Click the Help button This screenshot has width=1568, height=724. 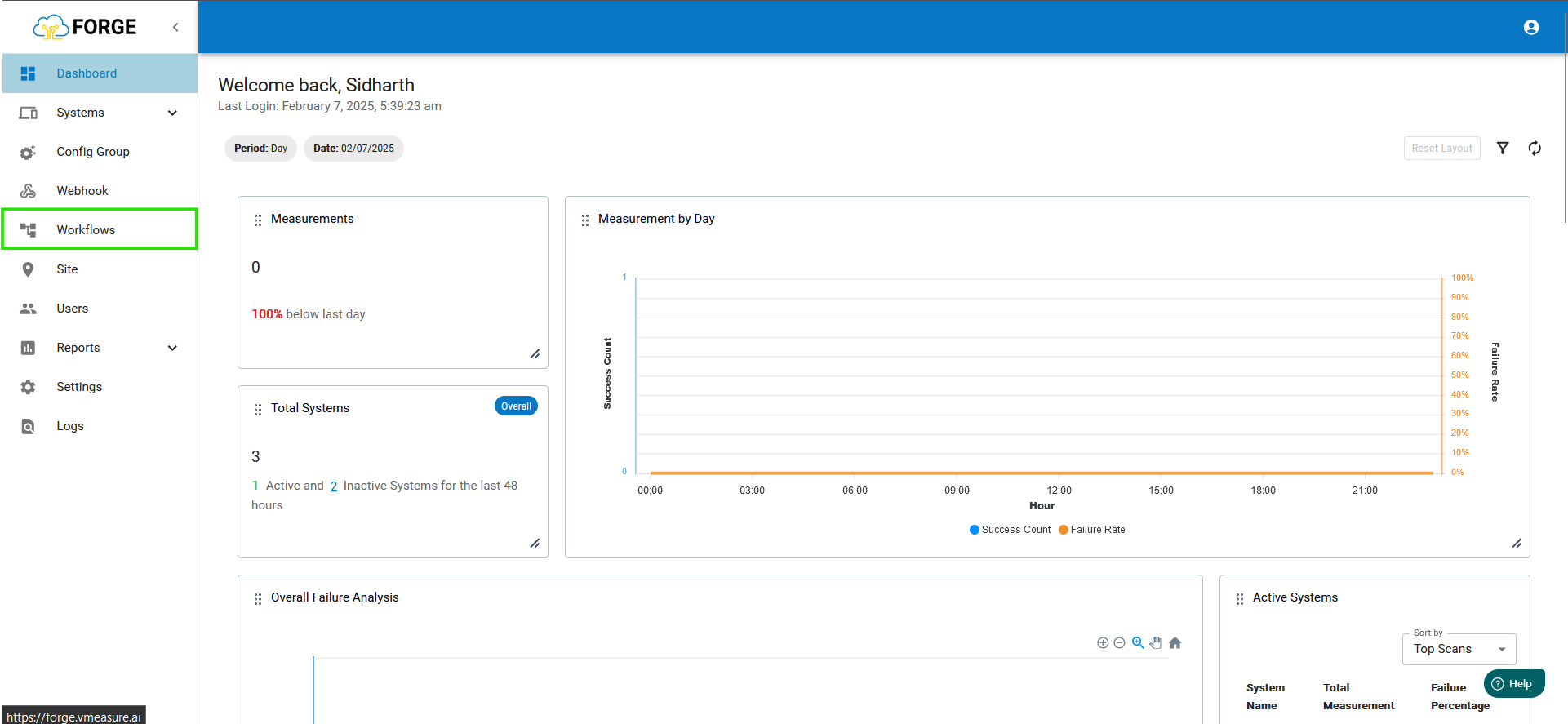[1514, 684]
